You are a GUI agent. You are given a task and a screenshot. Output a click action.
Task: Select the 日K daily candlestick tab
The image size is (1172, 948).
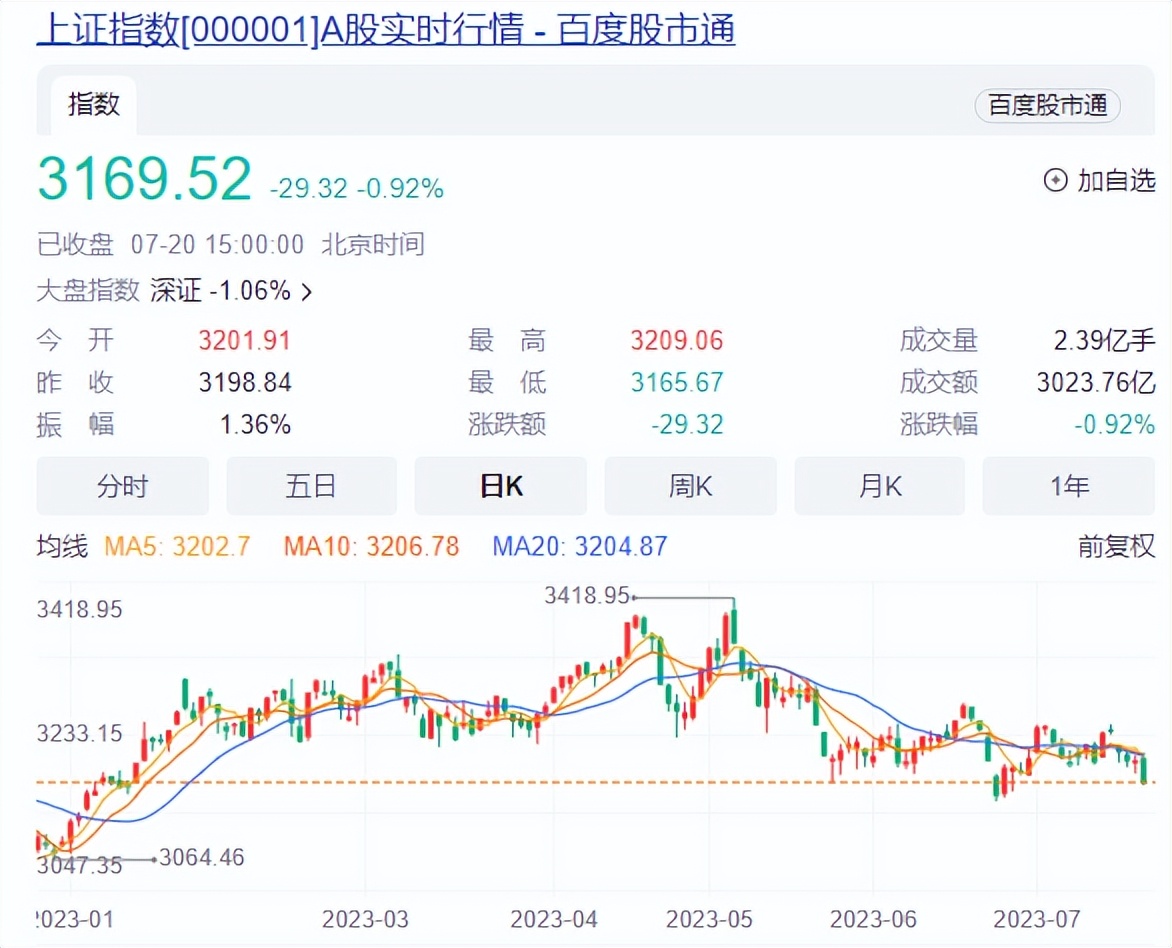(500, 486)
